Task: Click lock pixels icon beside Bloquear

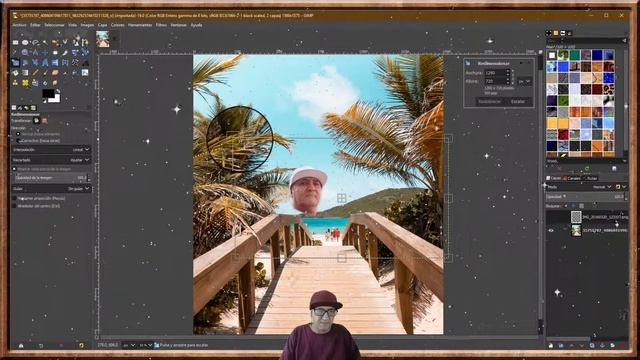Action: pos(565,206)
